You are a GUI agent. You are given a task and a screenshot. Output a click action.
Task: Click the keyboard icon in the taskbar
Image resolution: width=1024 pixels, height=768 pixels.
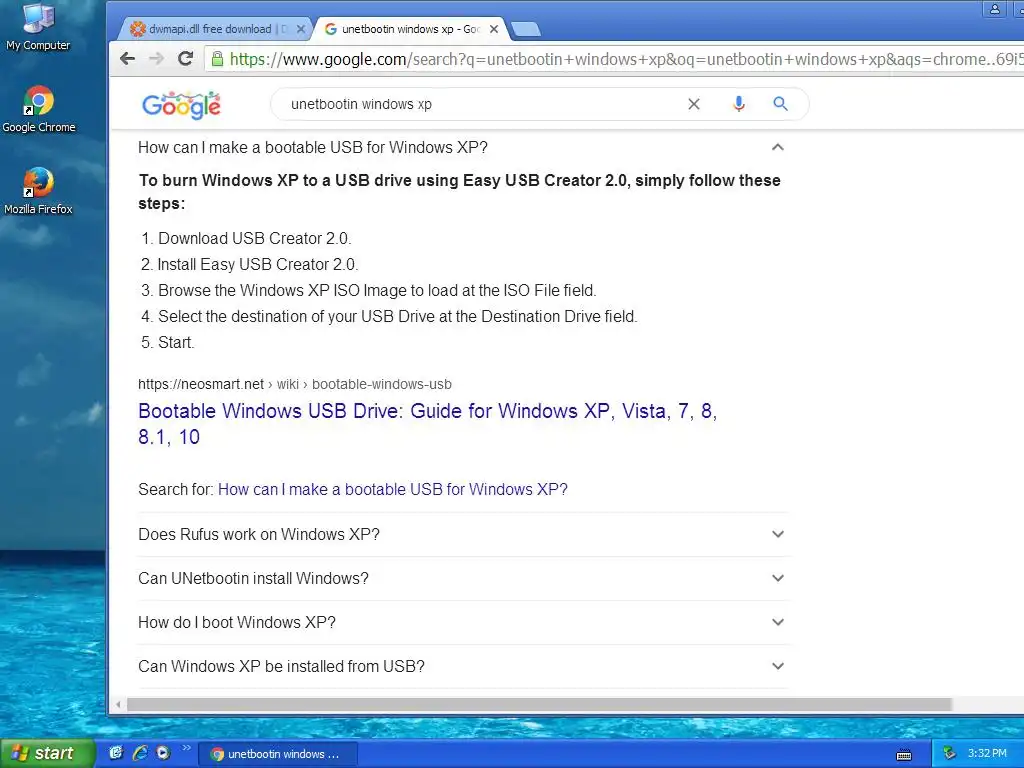[x=904, y=755]
